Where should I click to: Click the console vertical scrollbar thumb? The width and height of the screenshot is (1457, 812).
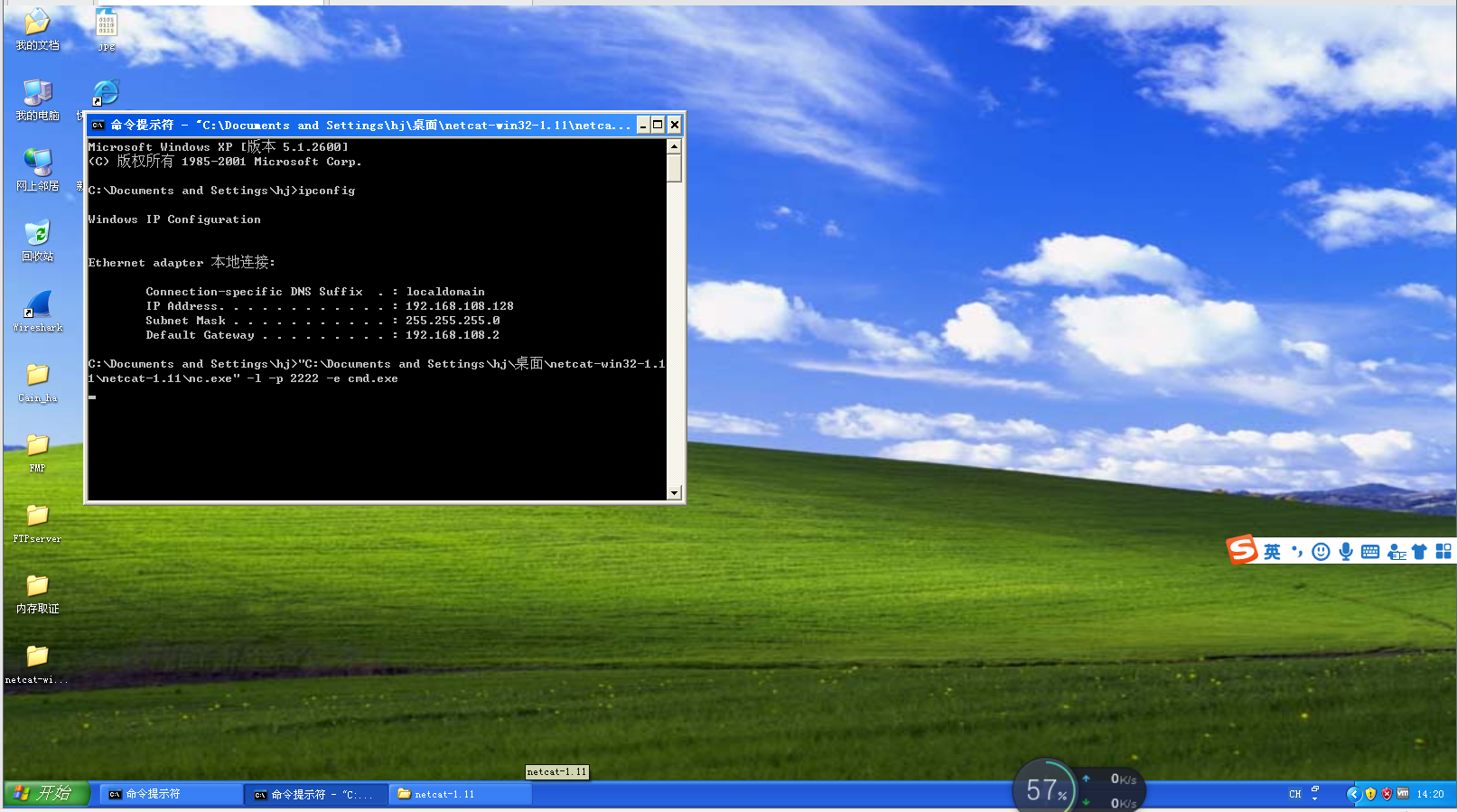(x=674, y=168)
